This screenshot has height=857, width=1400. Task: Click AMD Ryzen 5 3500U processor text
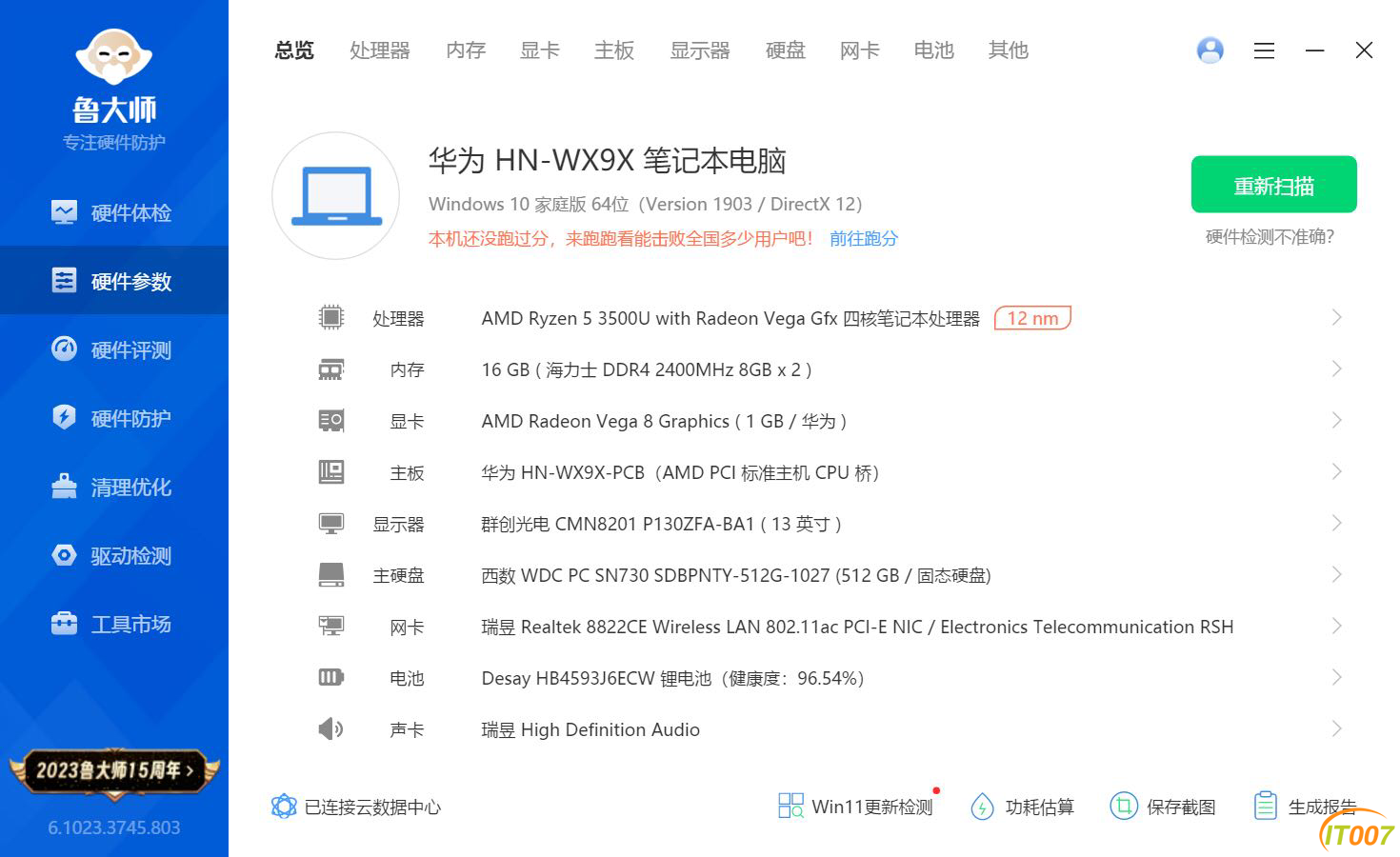730,319
